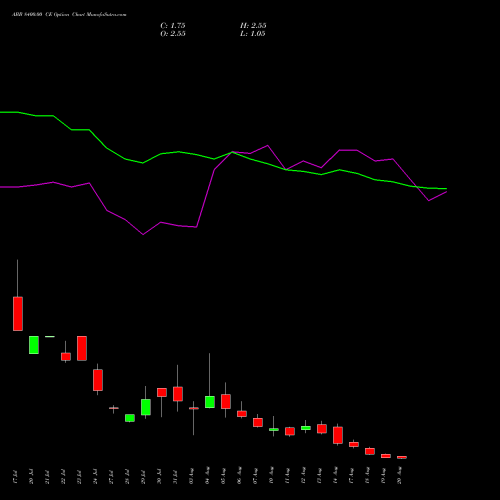Screen dimensions: 500x500
Task: Click the long-wick green candle above 04 Aug
Action: pos(210,402)
